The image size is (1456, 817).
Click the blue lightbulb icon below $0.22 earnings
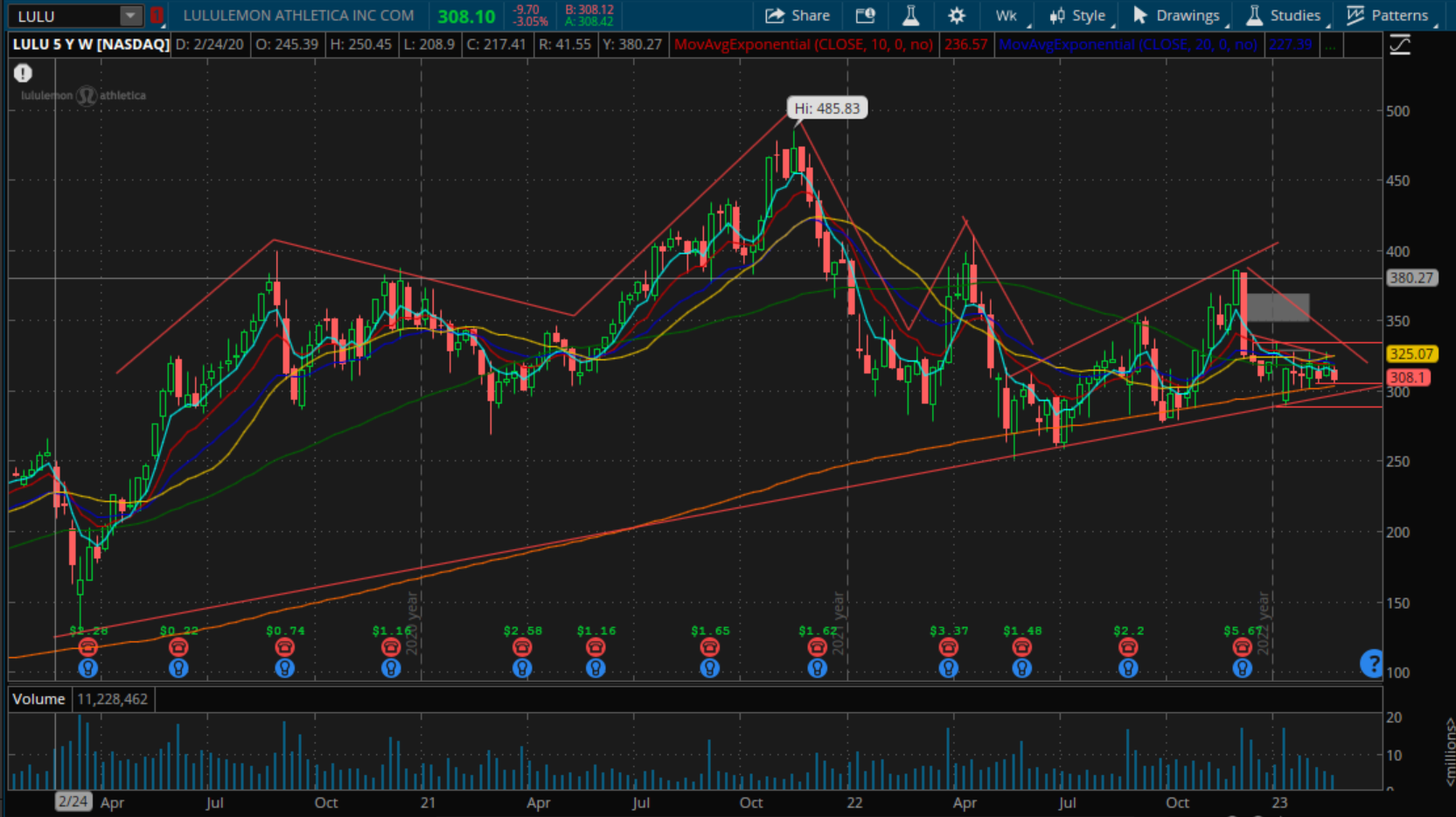coord(178,668)
